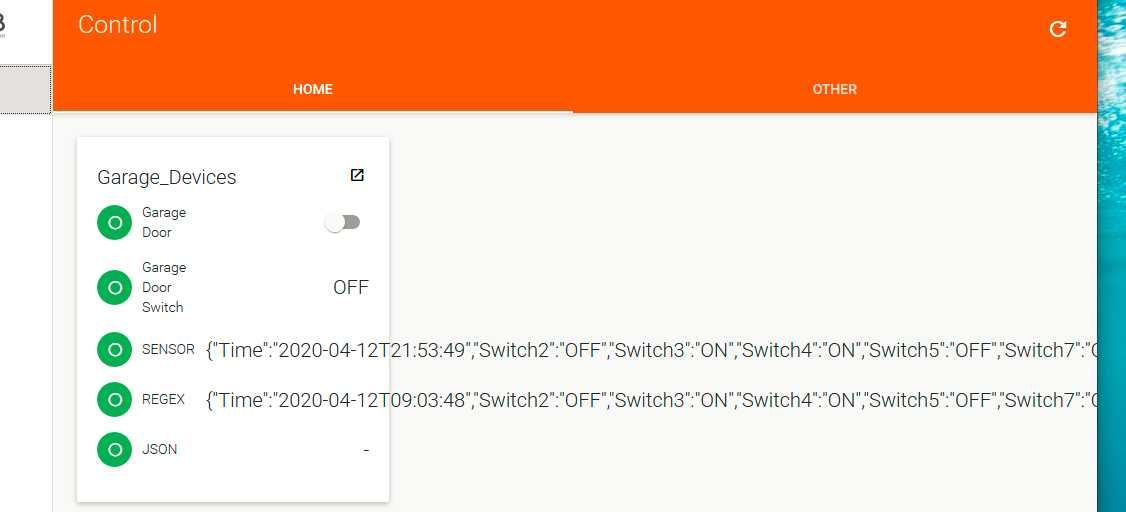Click the green JSON item icon
1126x512 pixels.
tap(115, 450)
